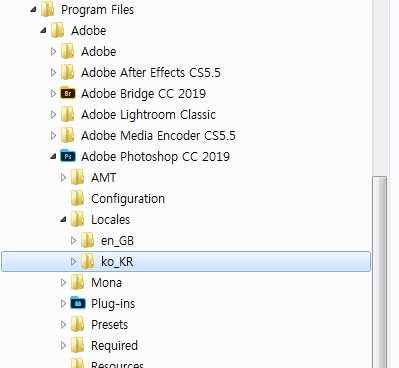
Task: Select the ko_KR folder label
Action: [117, 262]
